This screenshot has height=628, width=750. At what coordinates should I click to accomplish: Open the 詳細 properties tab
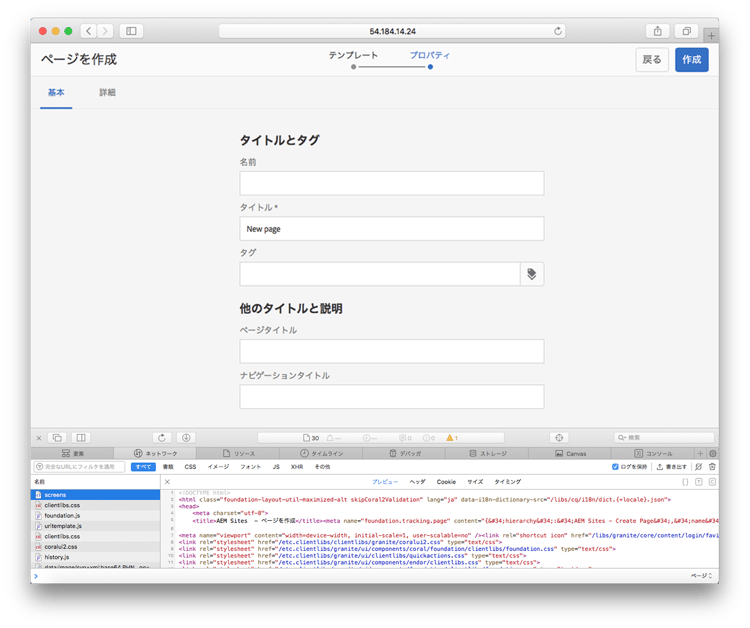[107, 92]
